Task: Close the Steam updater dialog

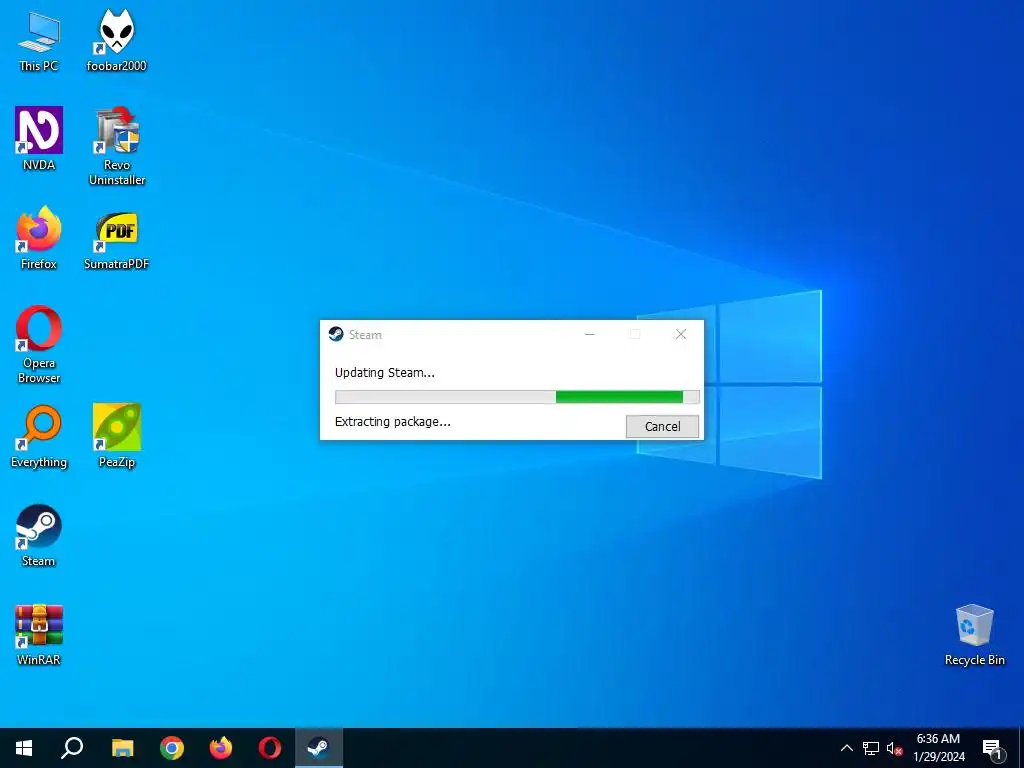Action: click(x=680, y=334)
